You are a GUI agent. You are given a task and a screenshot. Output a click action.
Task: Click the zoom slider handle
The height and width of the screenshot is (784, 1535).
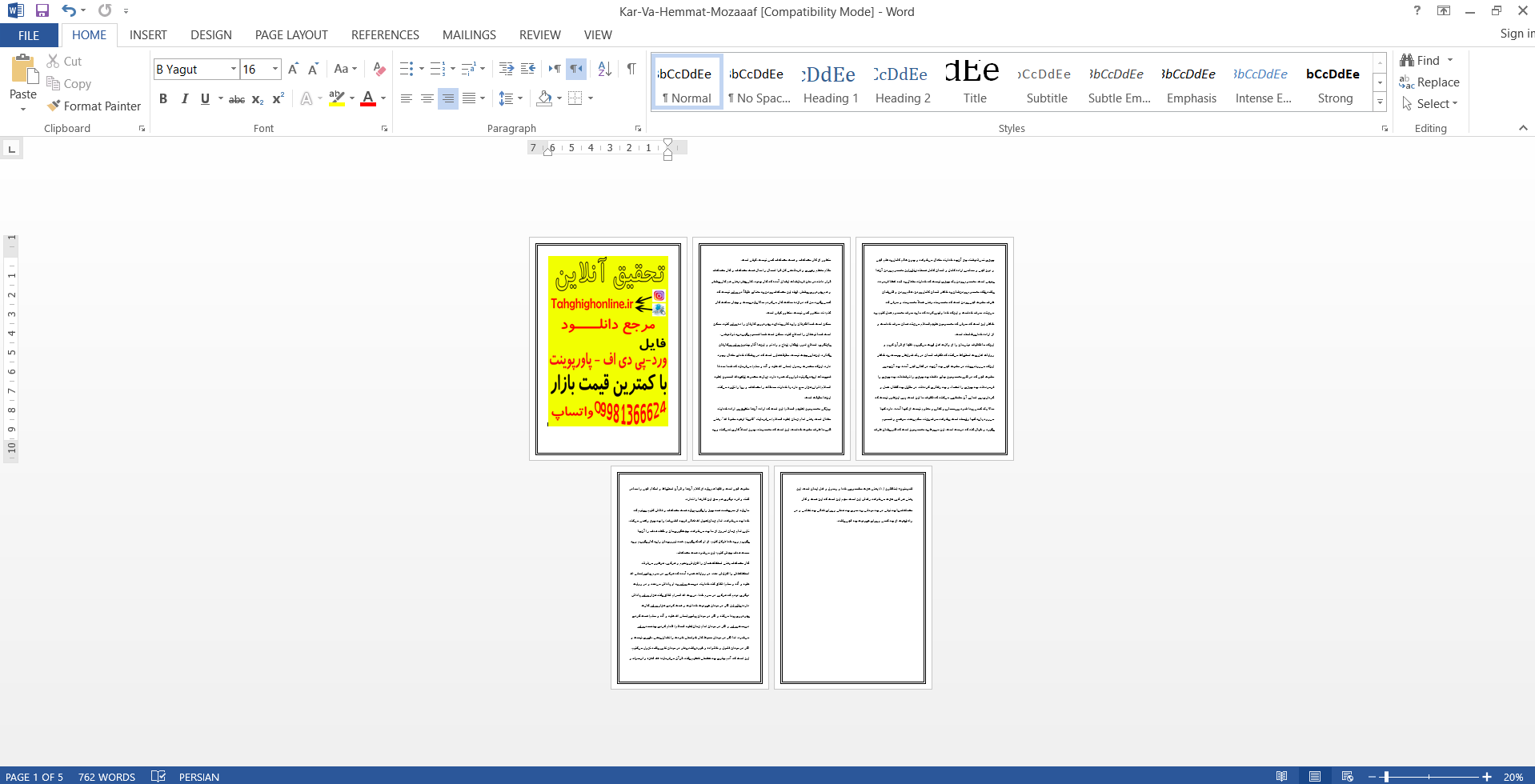tap(1386, 777)
